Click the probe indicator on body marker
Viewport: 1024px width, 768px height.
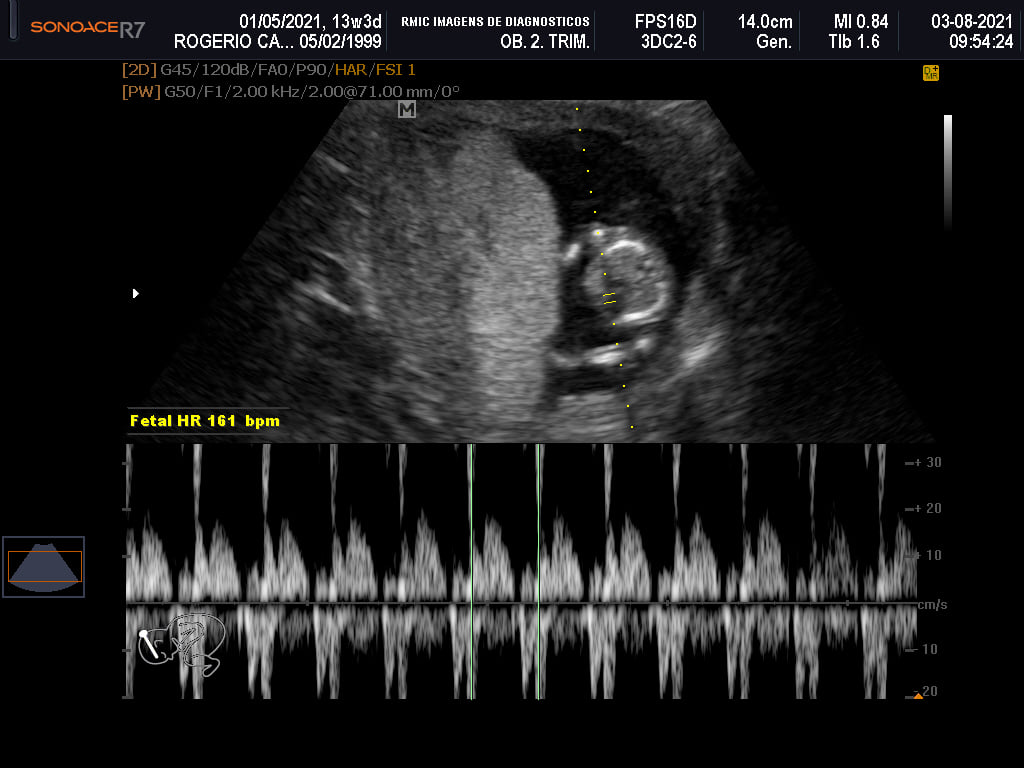coord(149,644)
